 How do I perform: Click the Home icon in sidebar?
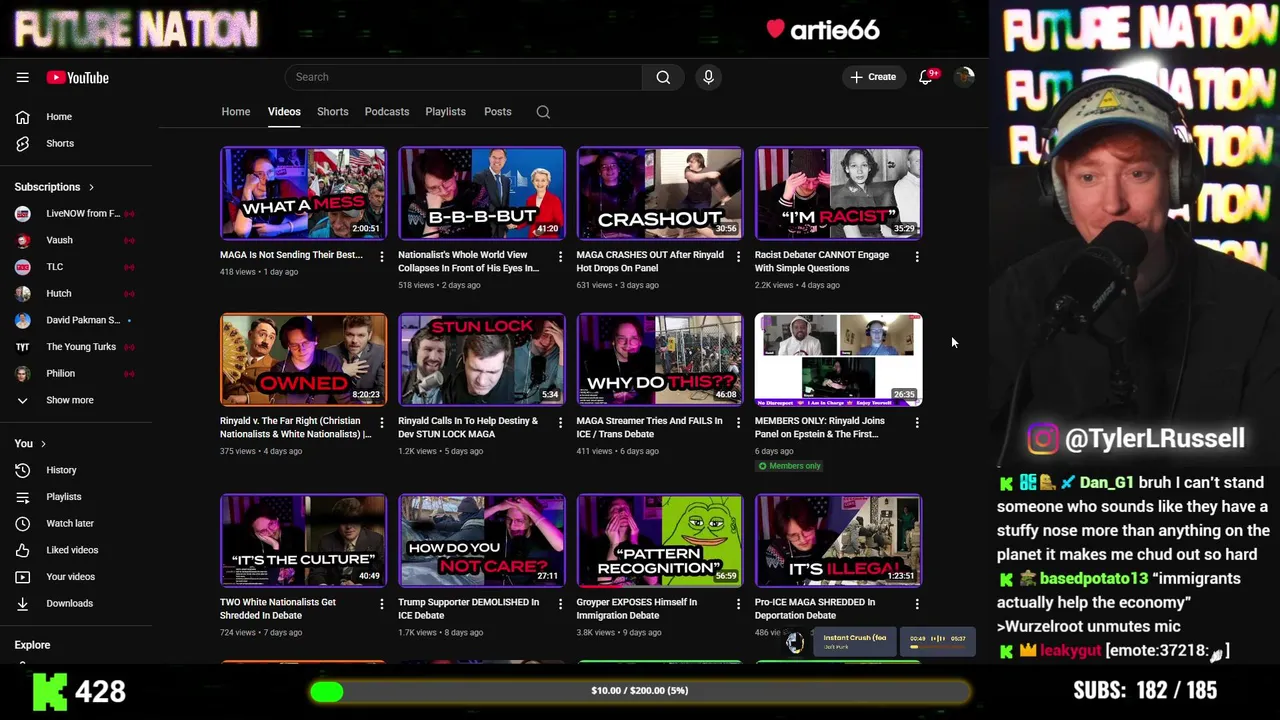[x=22, y=117]
